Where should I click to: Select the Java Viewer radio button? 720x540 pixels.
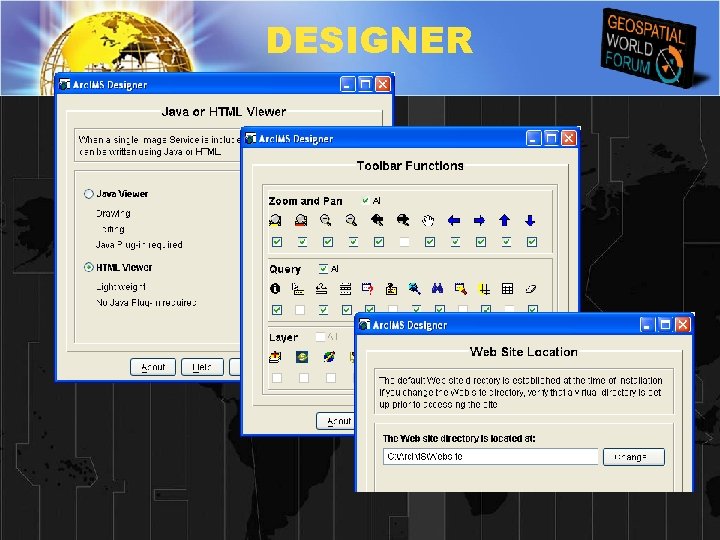[x=89, y=194]
